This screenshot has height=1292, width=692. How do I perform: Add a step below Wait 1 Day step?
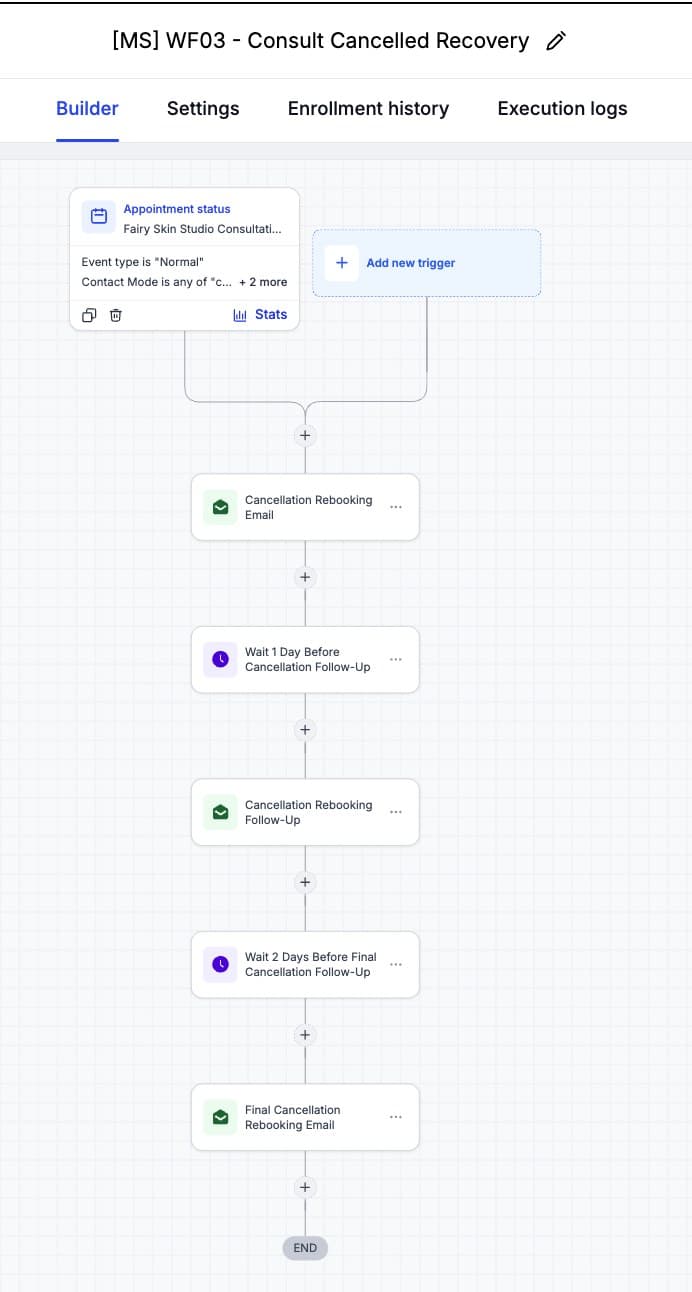pos(305,730)
